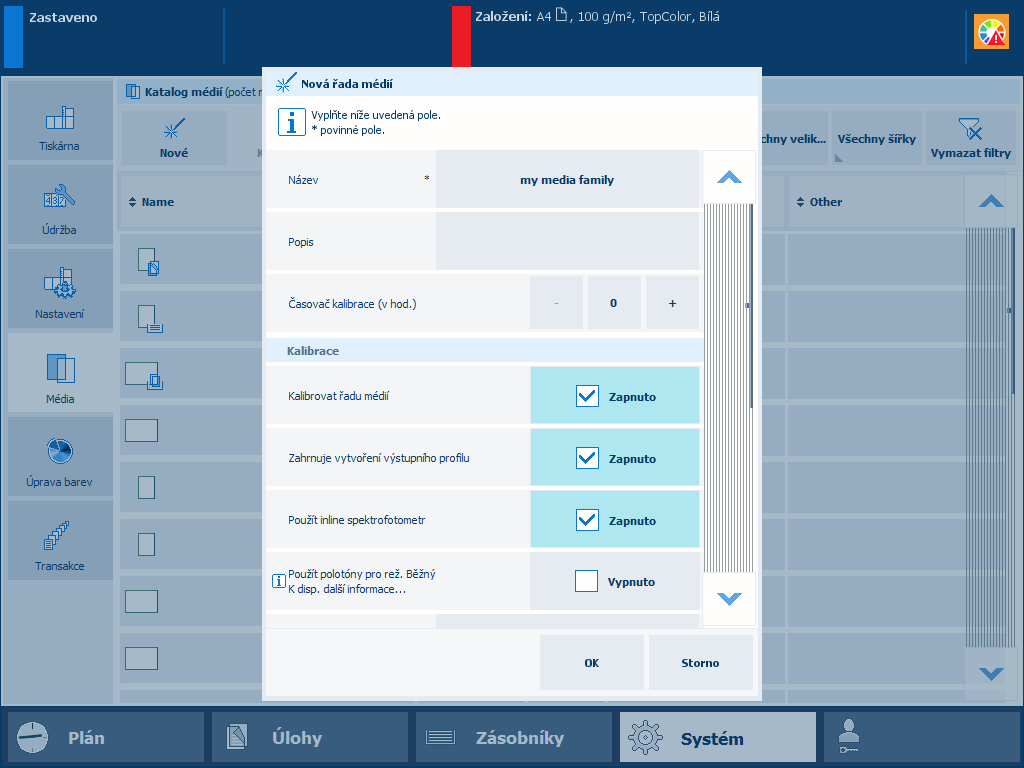Open the Úprava barev color adjustment
The height and width of the screenshot is (768, 1024).
point(60,457)
